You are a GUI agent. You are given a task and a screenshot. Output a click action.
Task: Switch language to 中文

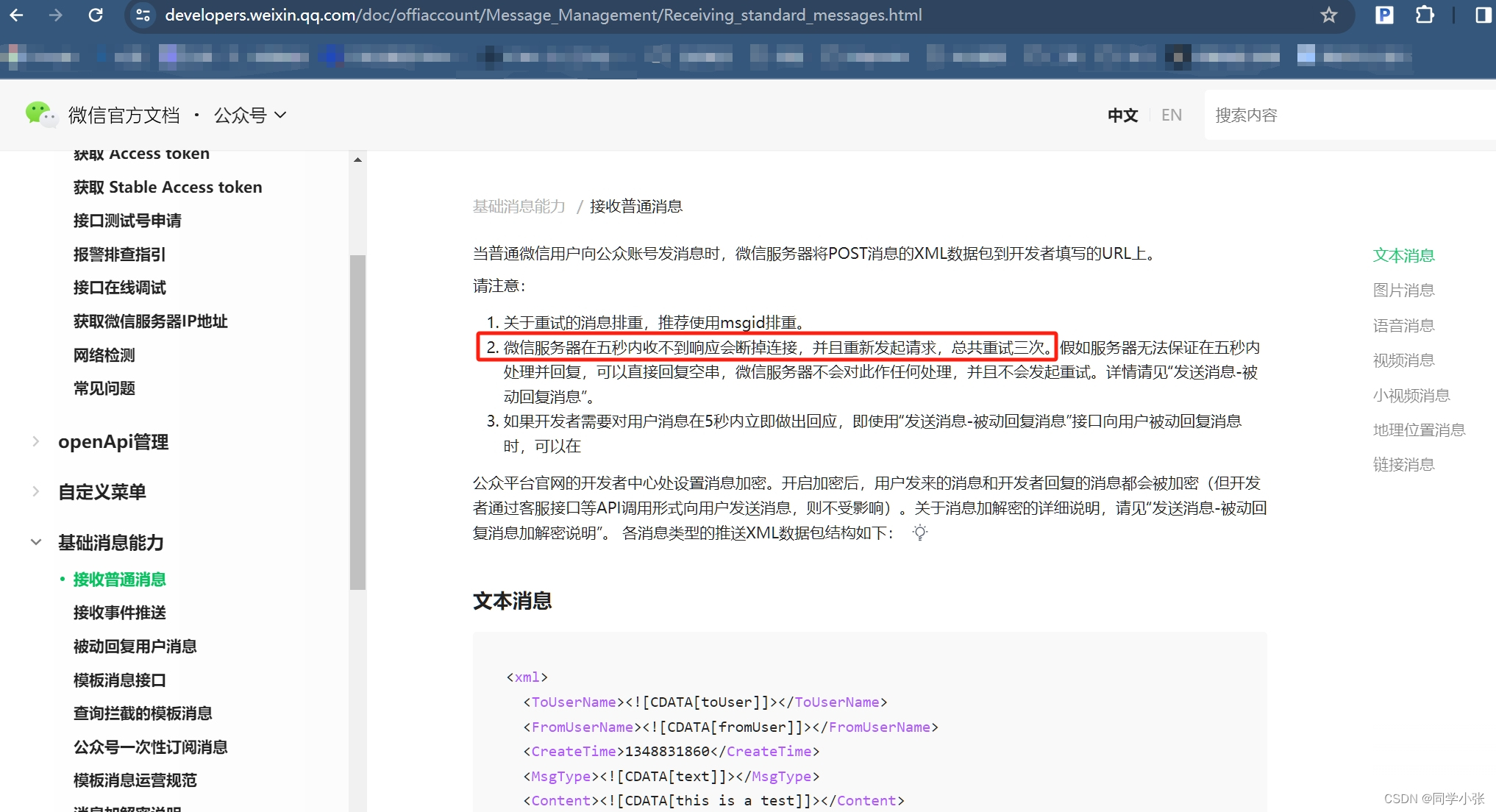click(x=1122, y=115)
